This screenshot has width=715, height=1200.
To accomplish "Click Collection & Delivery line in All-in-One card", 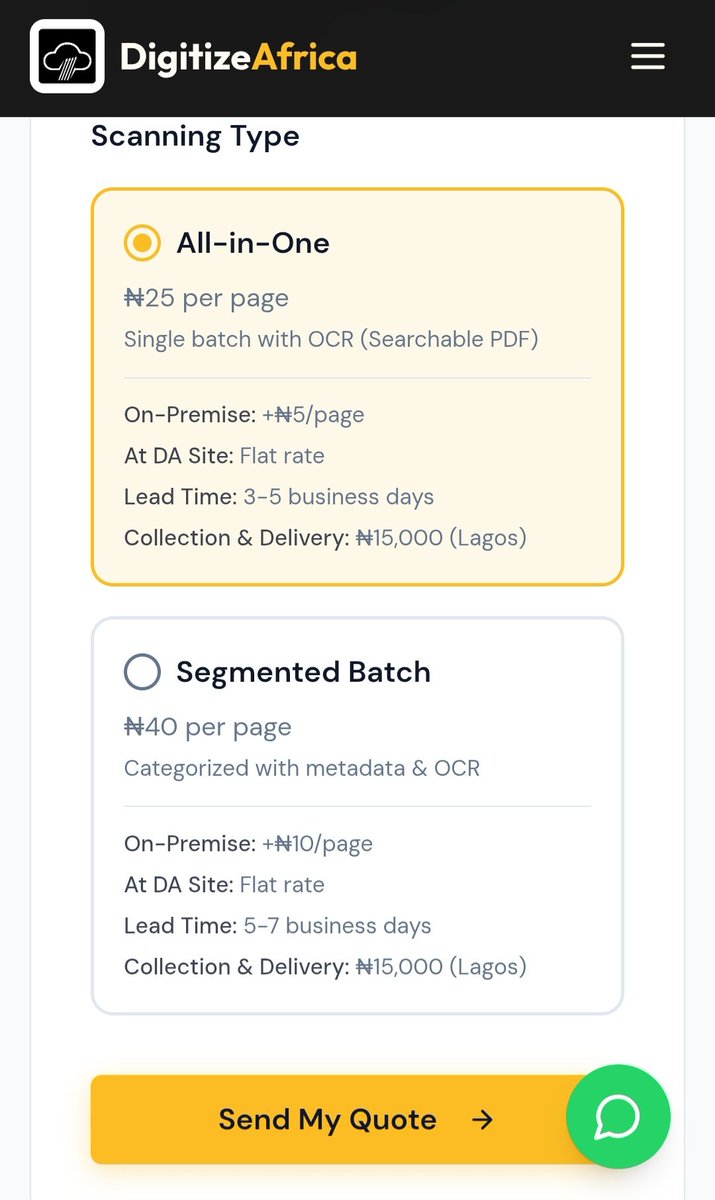I will click(x=325, y=538).
